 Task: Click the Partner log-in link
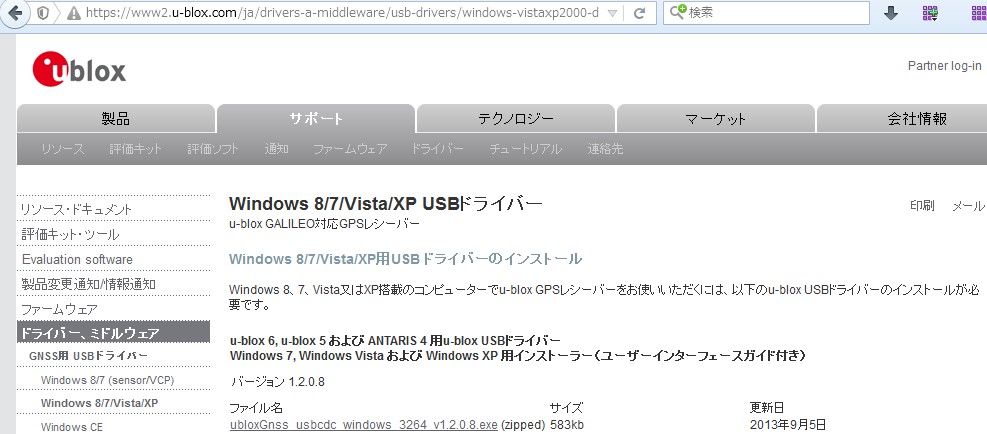pos(944,66)
